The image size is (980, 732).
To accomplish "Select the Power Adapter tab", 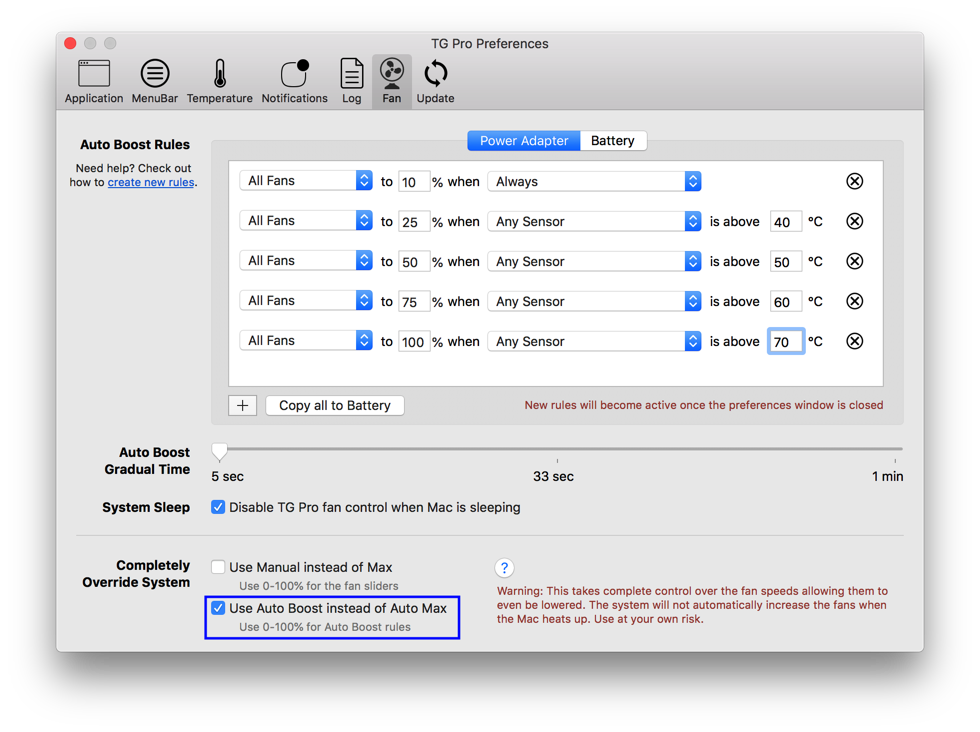I will [524, 141].
